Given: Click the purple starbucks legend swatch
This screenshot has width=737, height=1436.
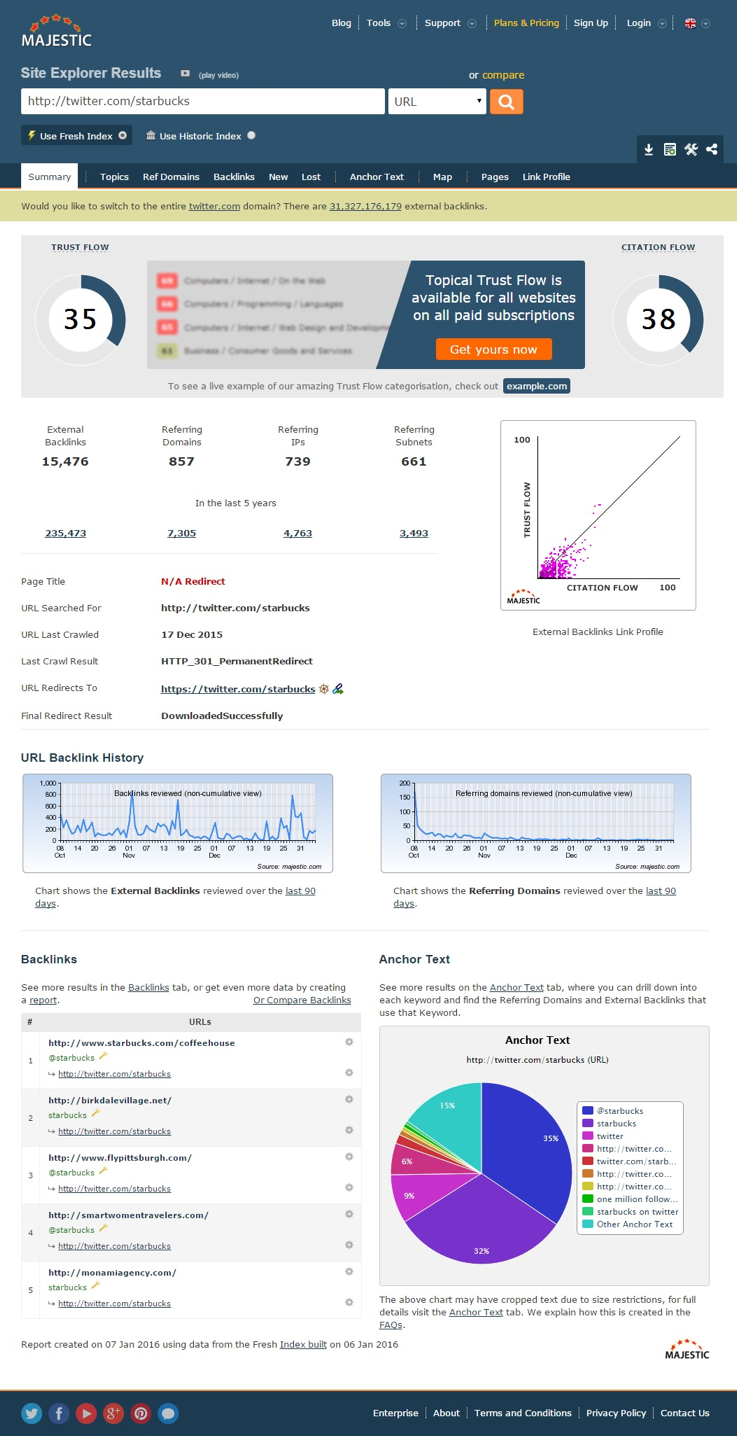Looking at the screenshot, I should point(588,1123).
